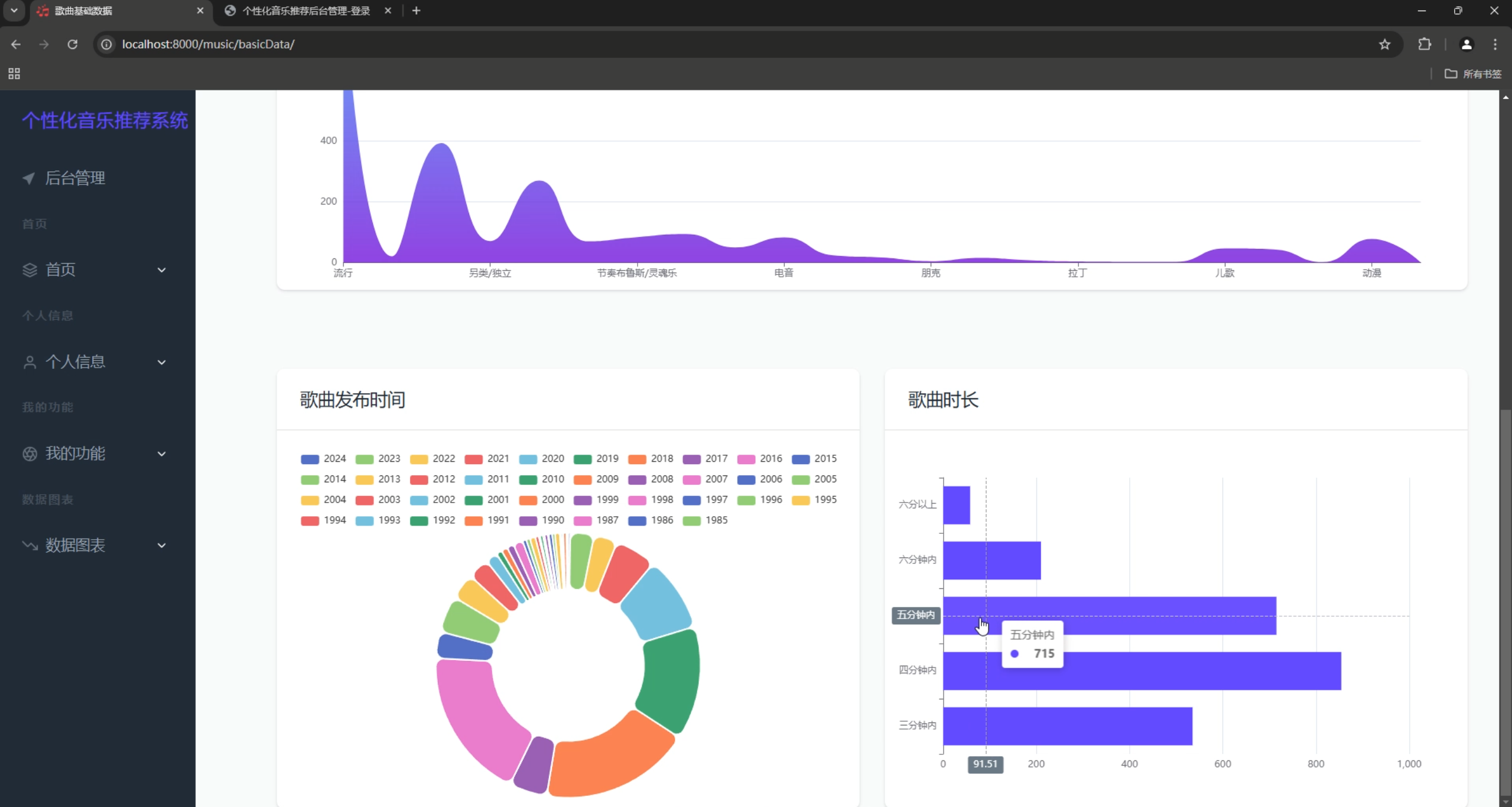This screenshot has height=807, width=1512.
Task: Expand the 我的功能 sidebar menu
Action: [97, 453]
